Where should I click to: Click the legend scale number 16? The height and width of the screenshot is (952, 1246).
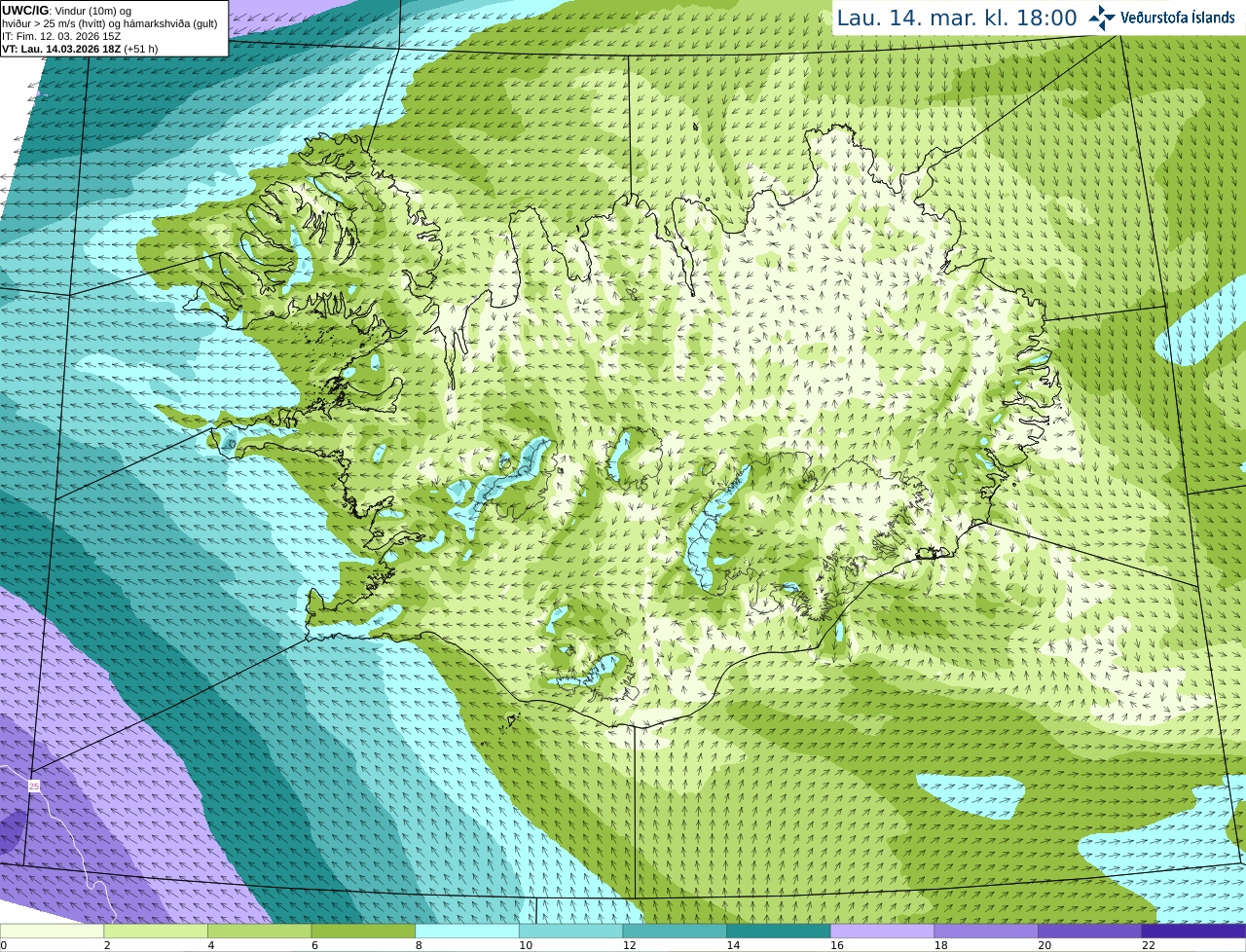[x=837, y=945]
